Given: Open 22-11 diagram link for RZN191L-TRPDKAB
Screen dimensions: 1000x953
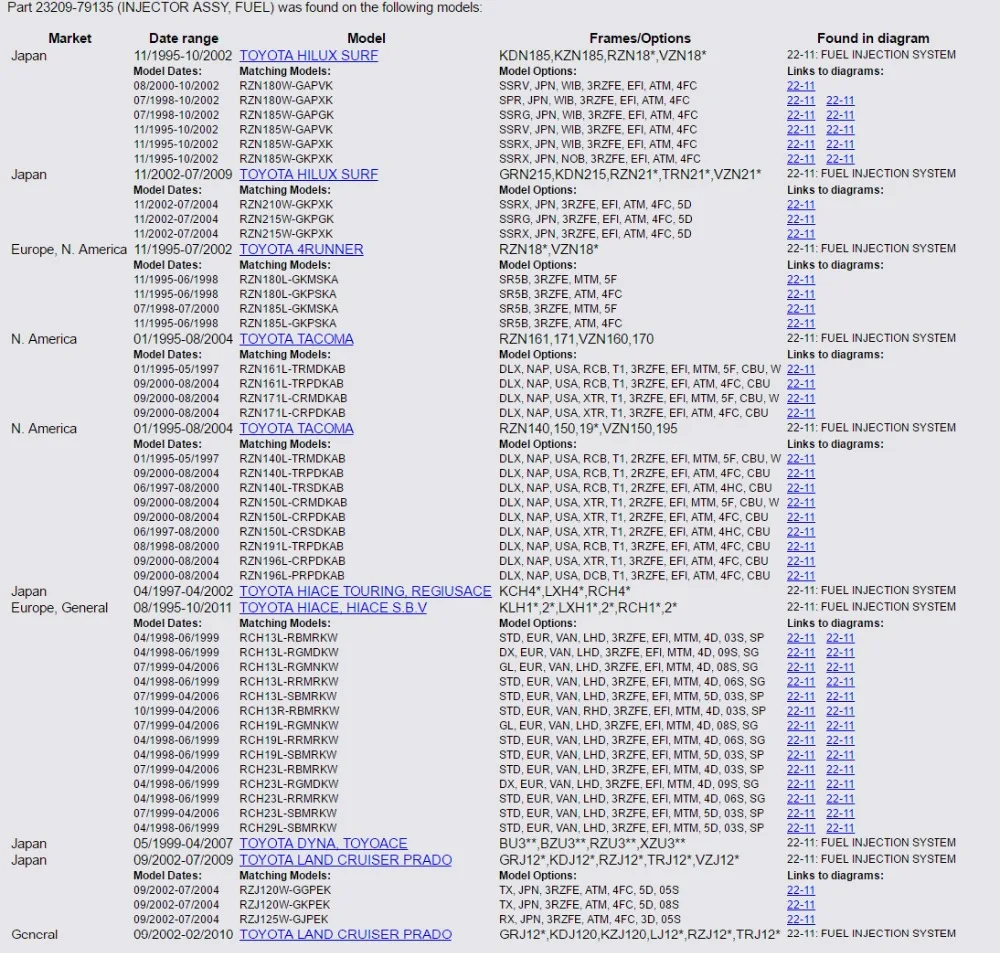Looking at the screenshot, I should pos(800,547).
